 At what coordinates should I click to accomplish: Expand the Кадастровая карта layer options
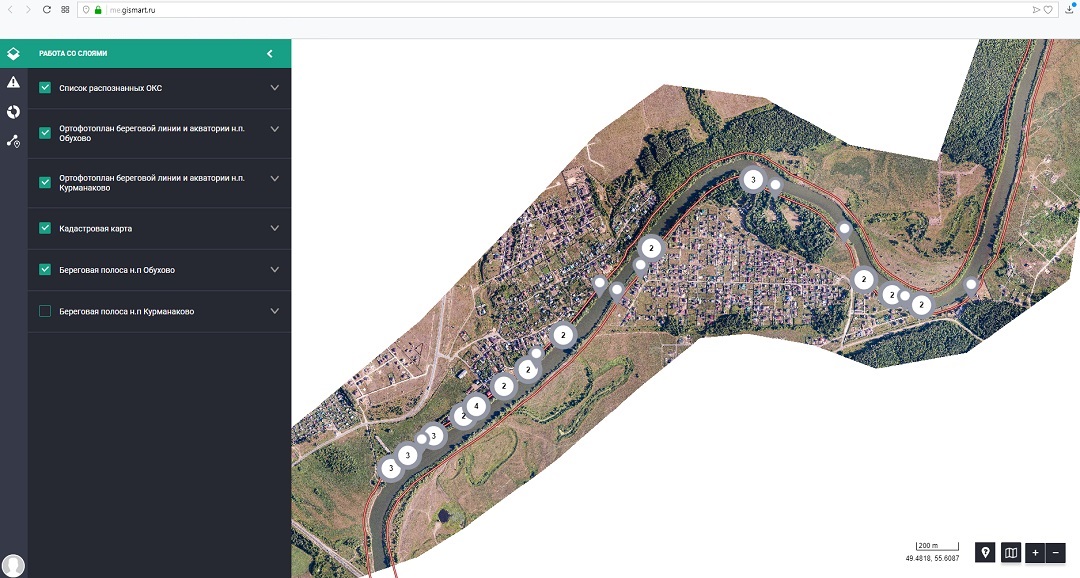275,228
